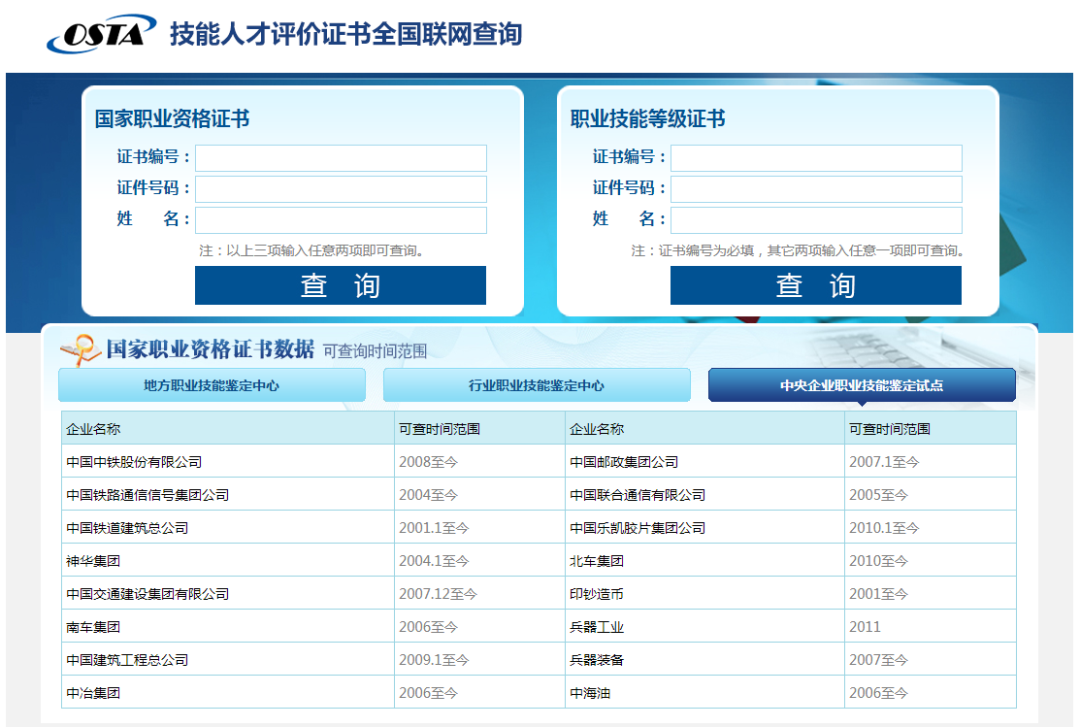Screen dimensions: 1080x727
Task: Switch to 地方职业技能鉴定中心 tab
Action: click(x=211, y=385)
